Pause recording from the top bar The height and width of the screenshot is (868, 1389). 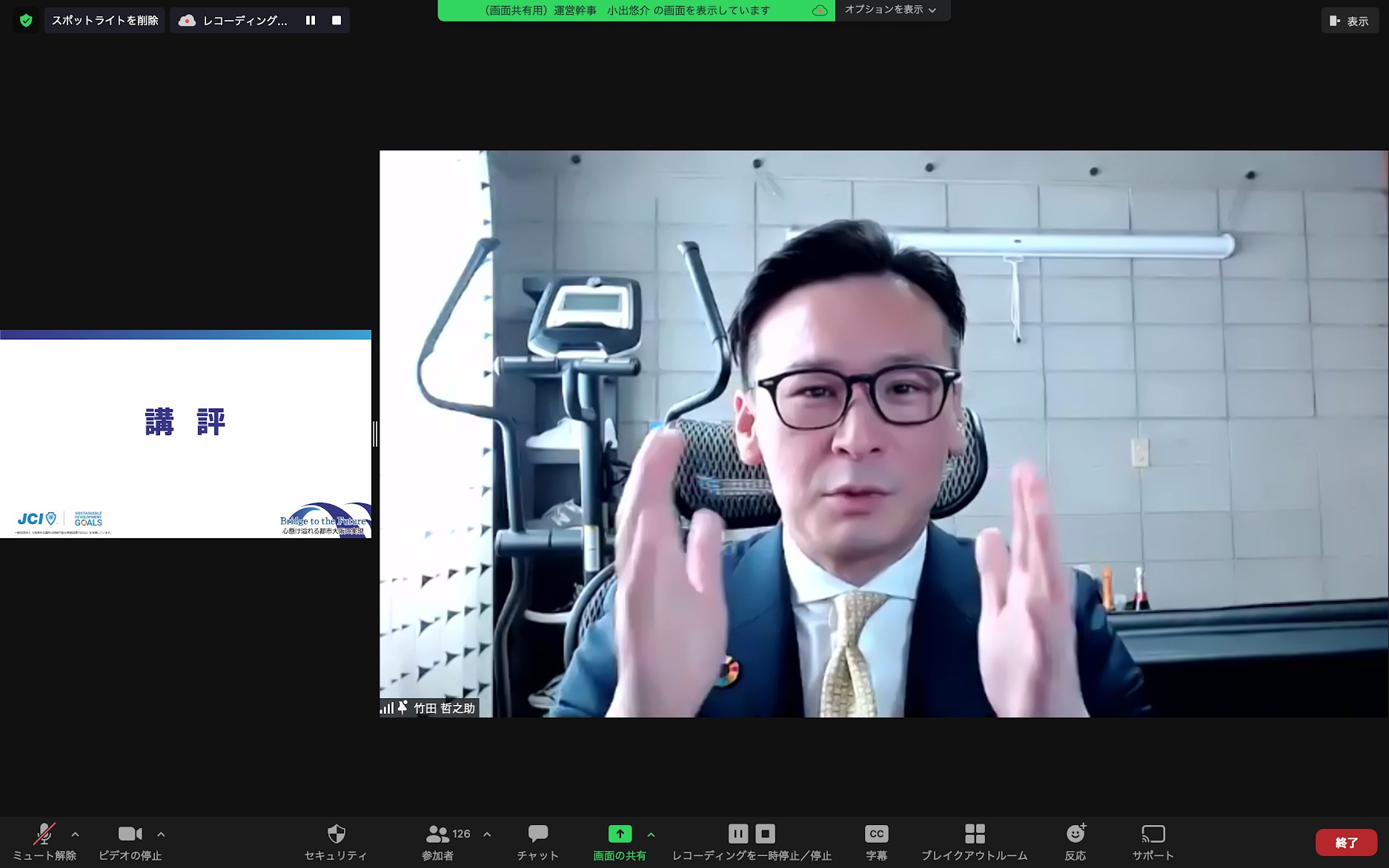(311, 21)
